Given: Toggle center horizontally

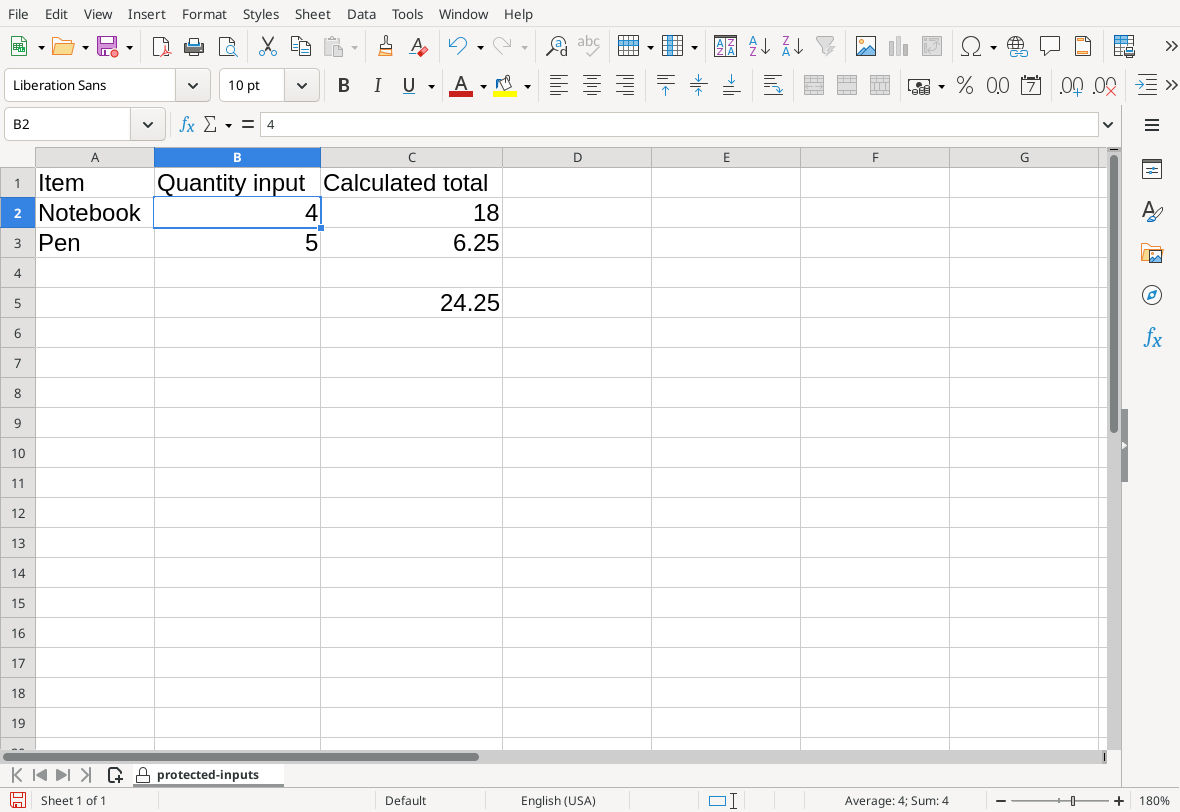Looking at the screenshot, I should click(x=592, y=86).
